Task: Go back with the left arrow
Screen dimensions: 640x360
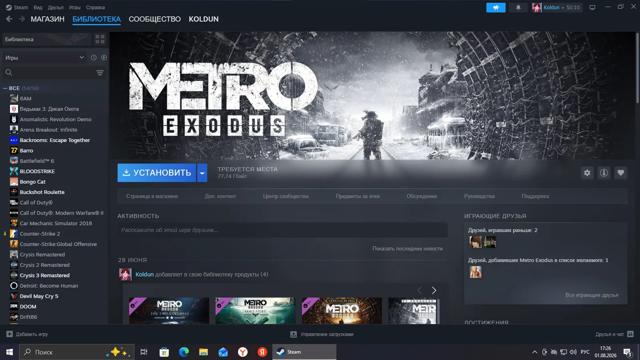Action: pos(9,19)
